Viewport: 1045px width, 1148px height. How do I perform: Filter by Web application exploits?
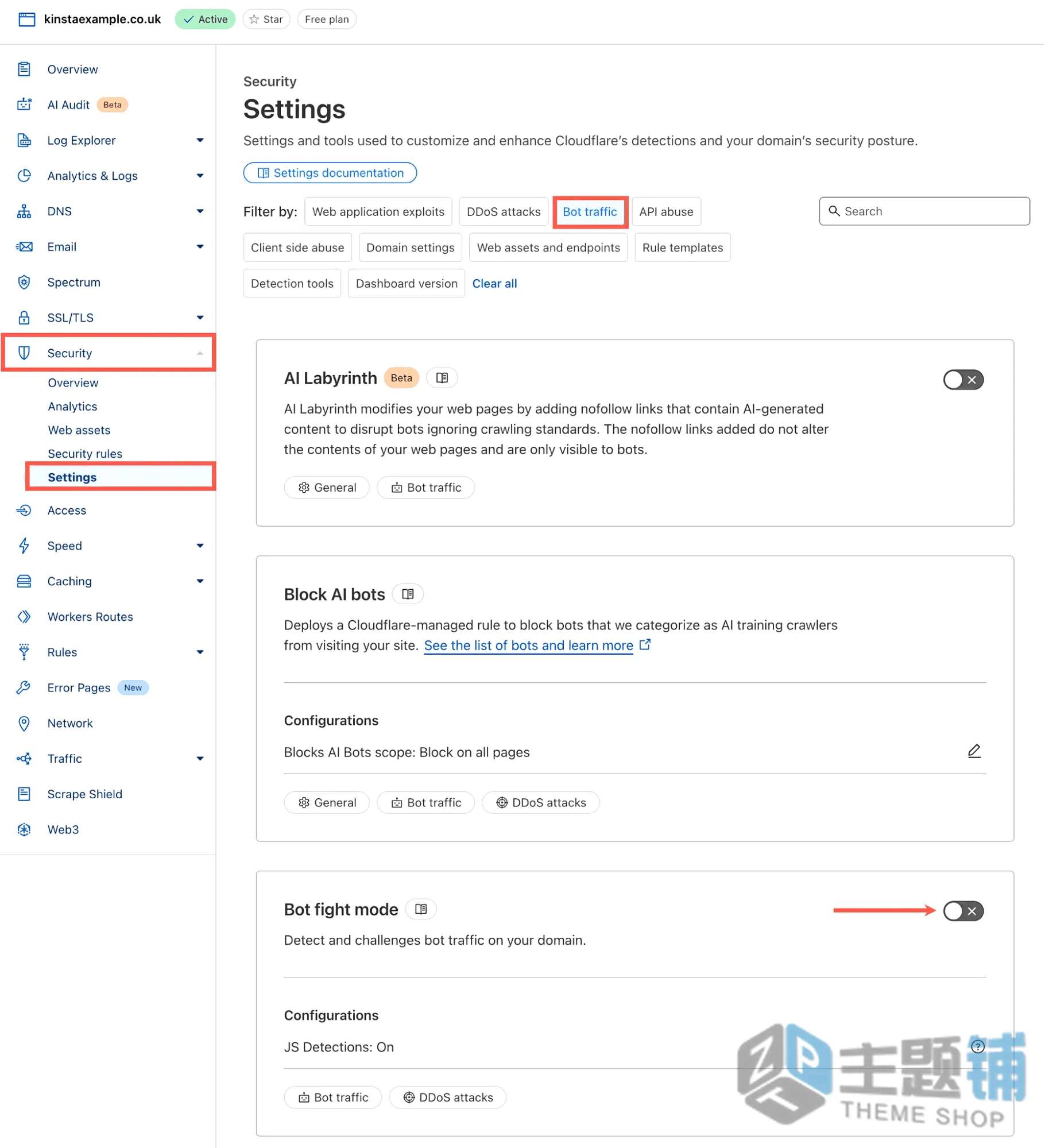378,212
